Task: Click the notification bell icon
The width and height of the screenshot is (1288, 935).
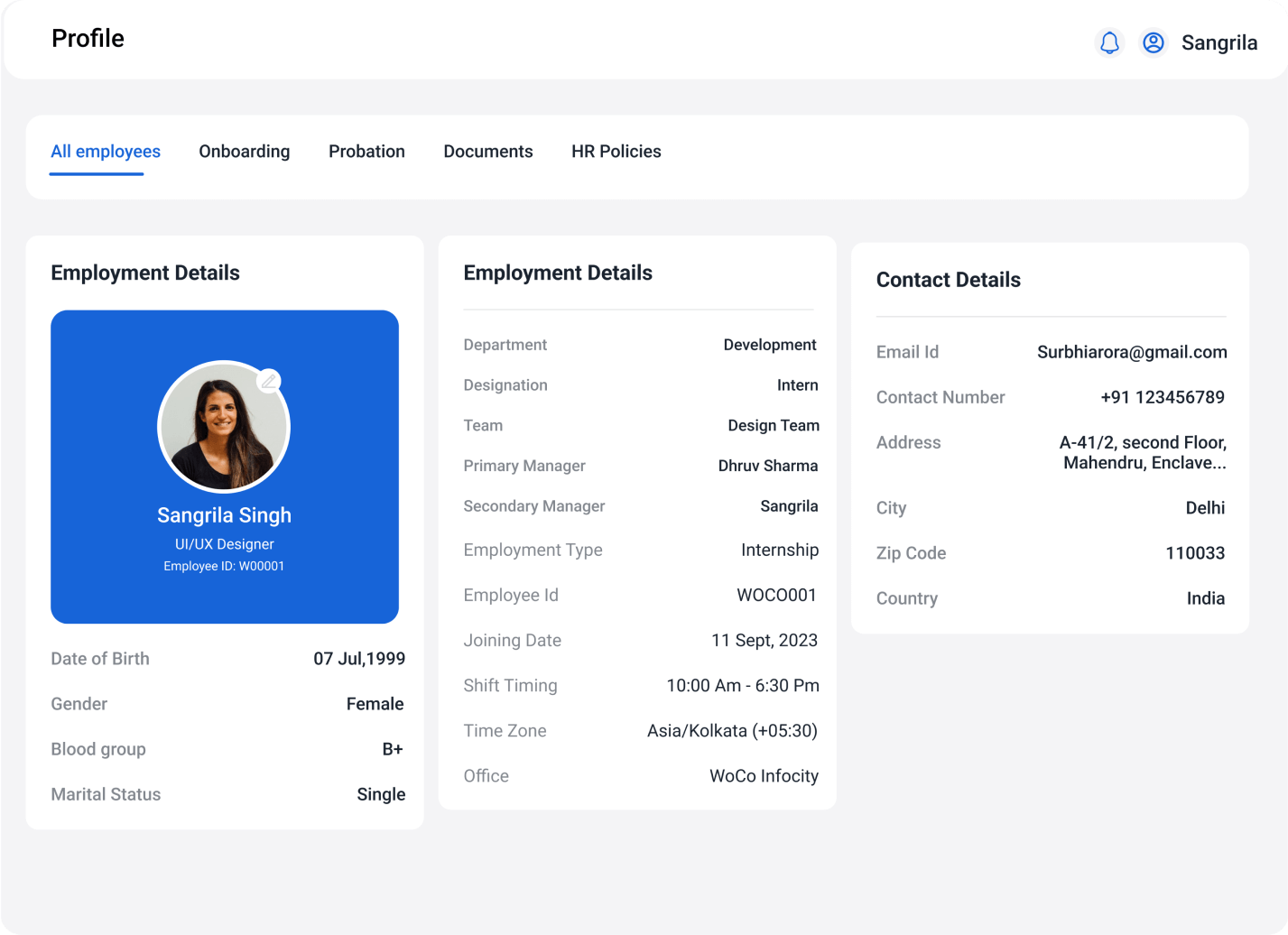Action: (1109, 42)
